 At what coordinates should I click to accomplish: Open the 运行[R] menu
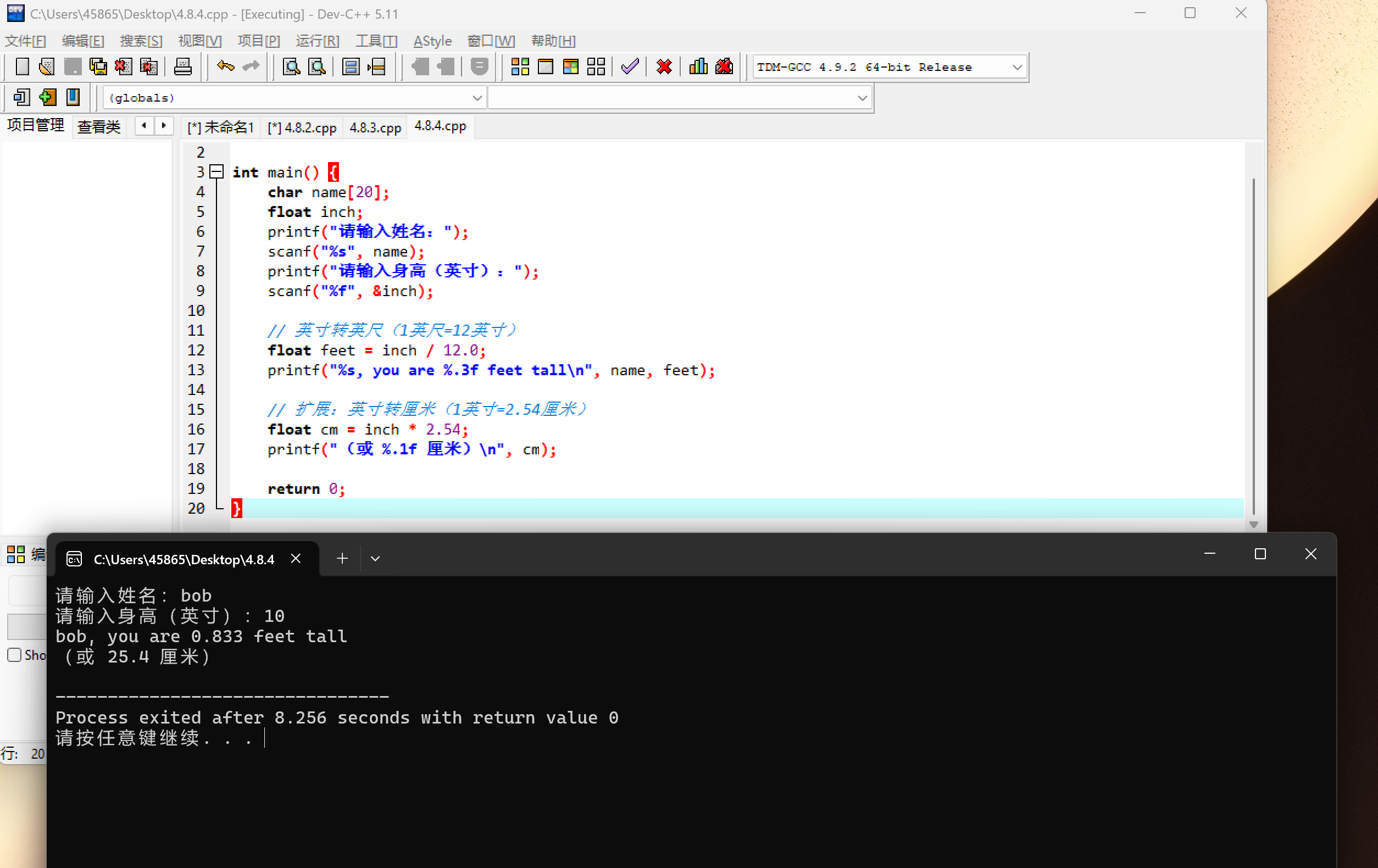coord(317,41)
